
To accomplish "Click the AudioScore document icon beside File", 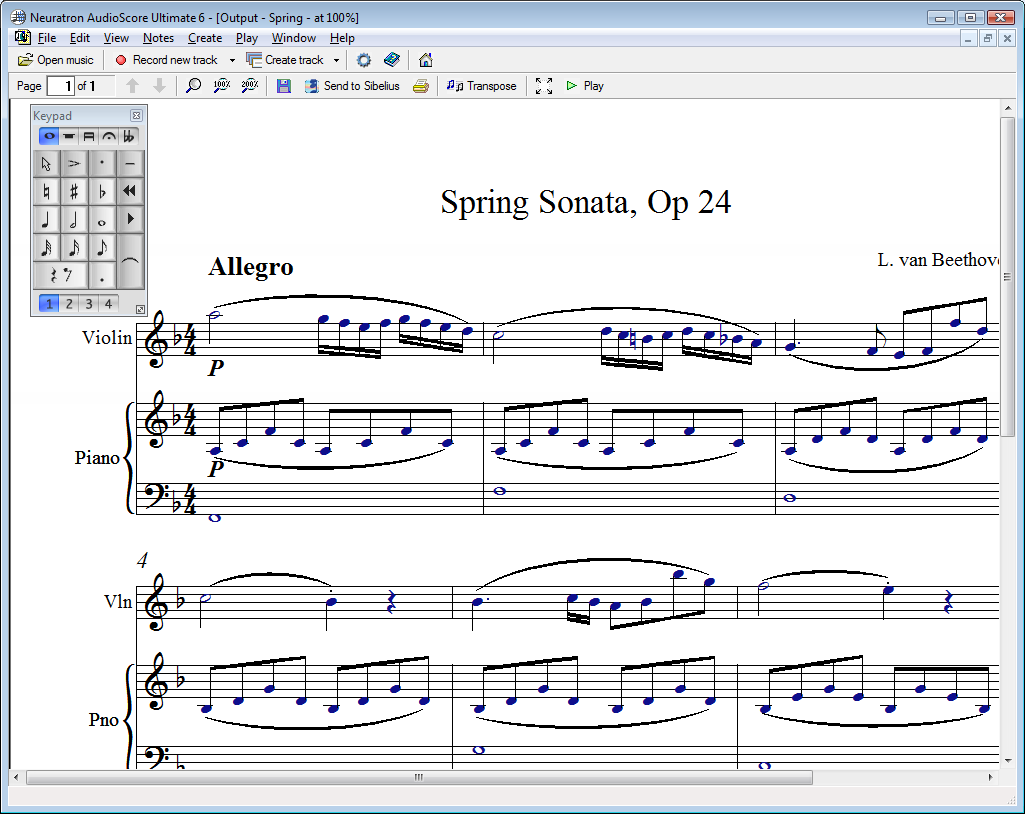I will click(x=23, y=37).
